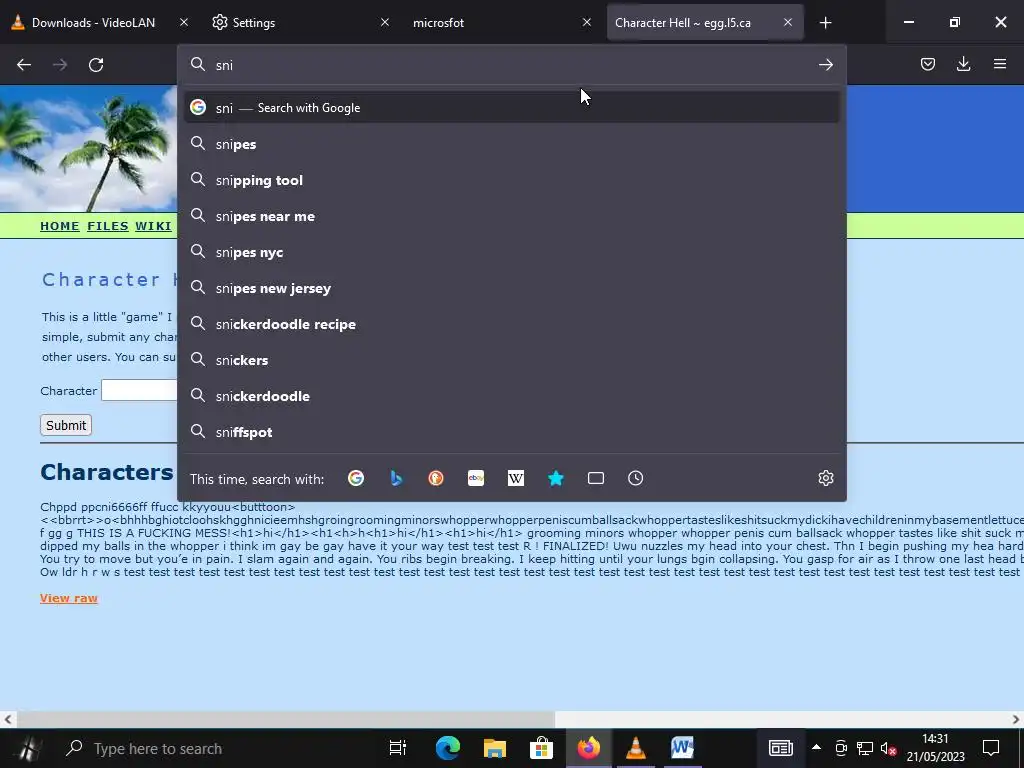Open the network tray icon

(865, 749)
